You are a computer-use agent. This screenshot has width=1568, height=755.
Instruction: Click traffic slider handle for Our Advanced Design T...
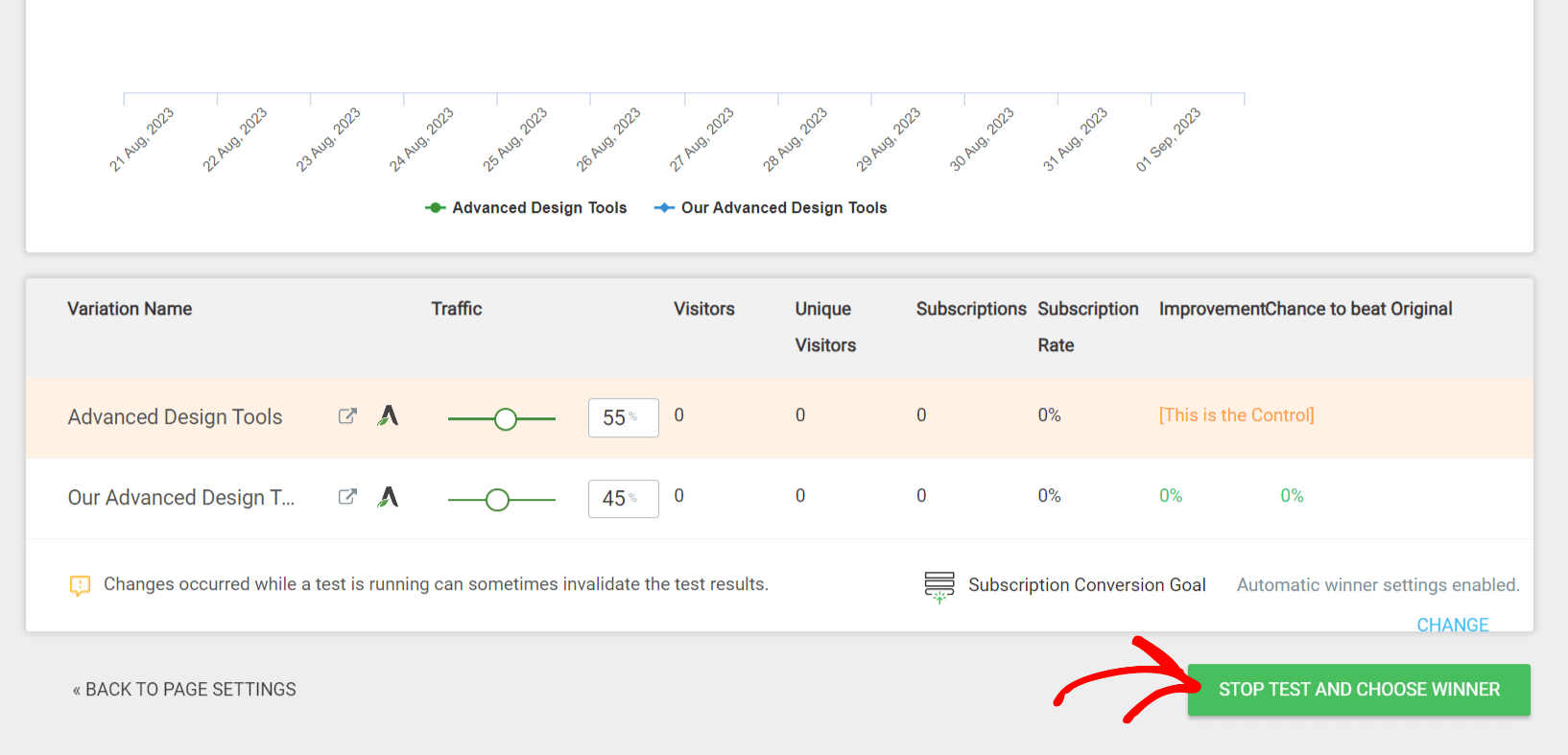[497, 500]
